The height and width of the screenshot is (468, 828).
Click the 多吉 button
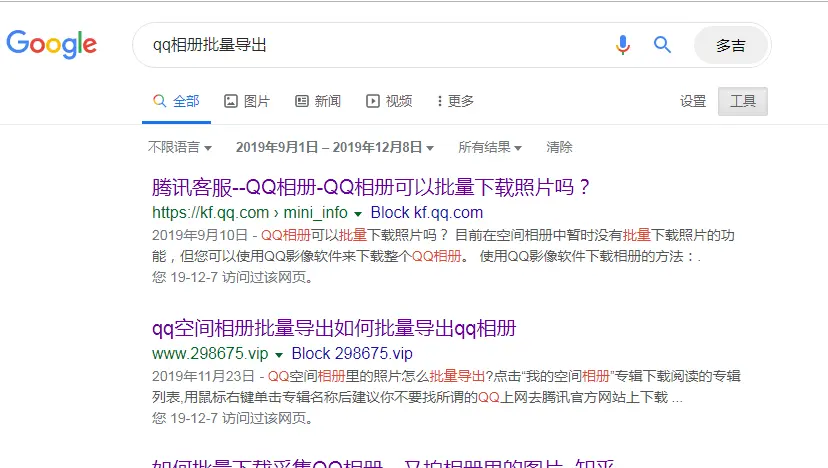pyautogui.click(x=731, y=45)
